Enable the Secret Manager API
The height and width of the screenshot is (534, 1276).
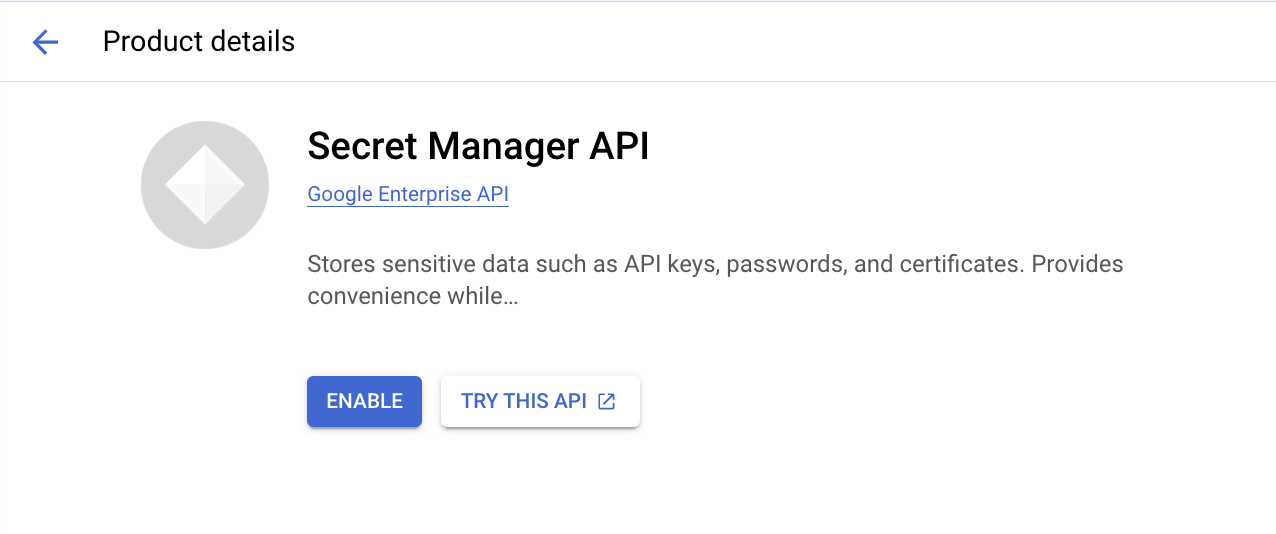coord(364,401)
